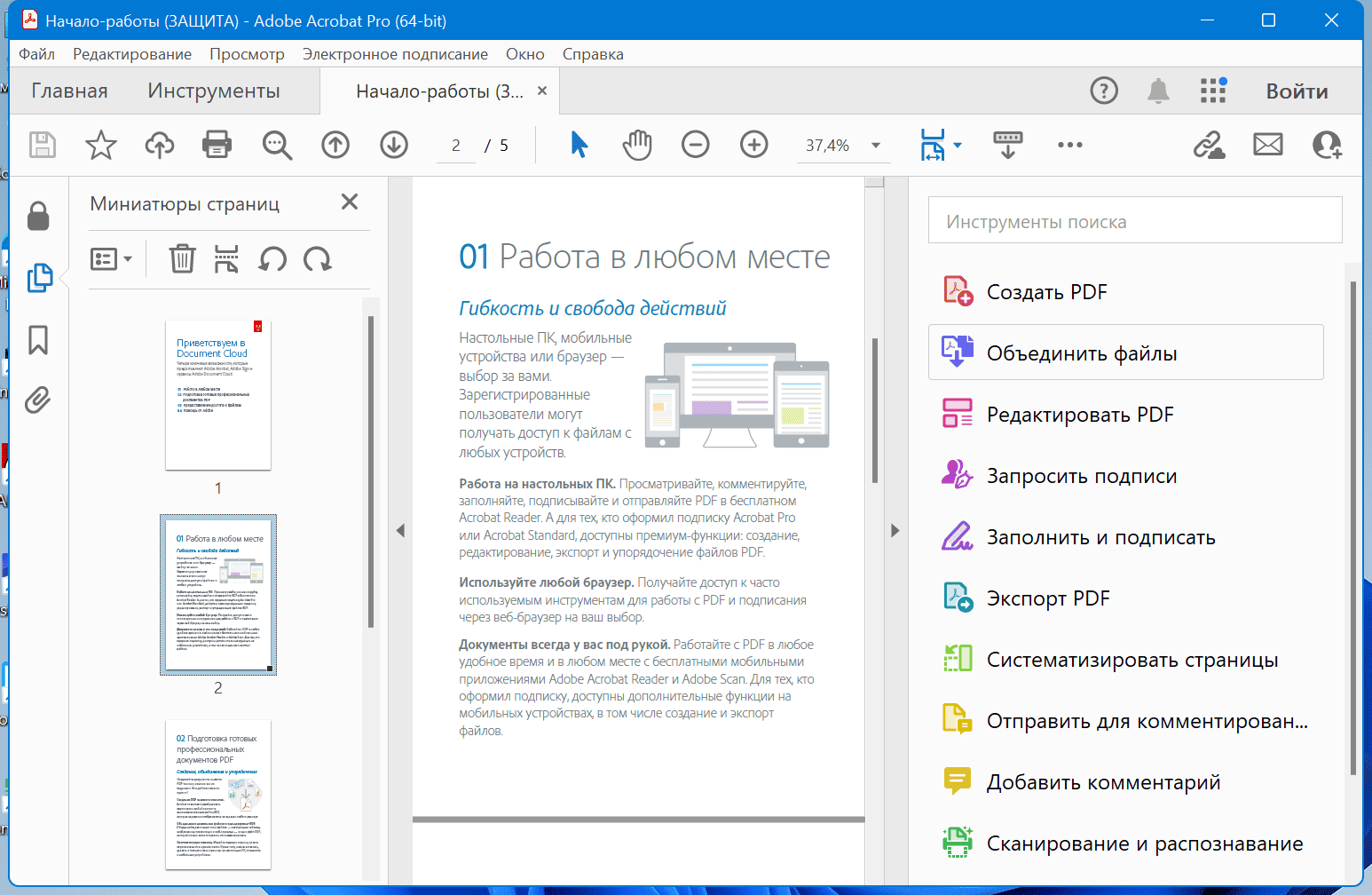Open the attachments paperclip panel
Screen dimensions: 1372x895
[x=37, y=400]
